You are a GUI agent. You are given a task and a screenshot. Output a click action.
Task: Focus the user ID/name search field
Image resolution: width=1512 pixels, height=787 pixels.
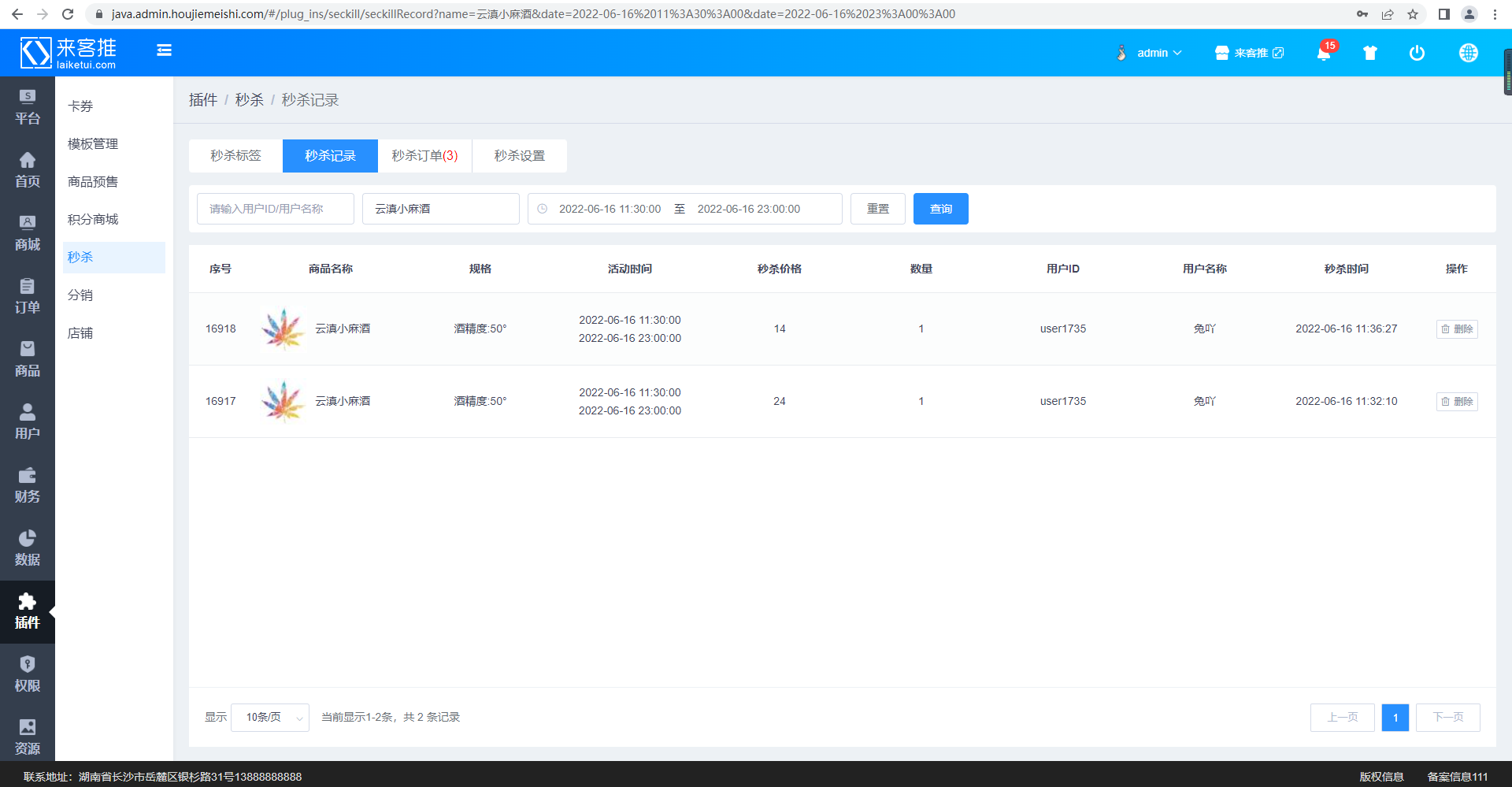pos(276,209)
